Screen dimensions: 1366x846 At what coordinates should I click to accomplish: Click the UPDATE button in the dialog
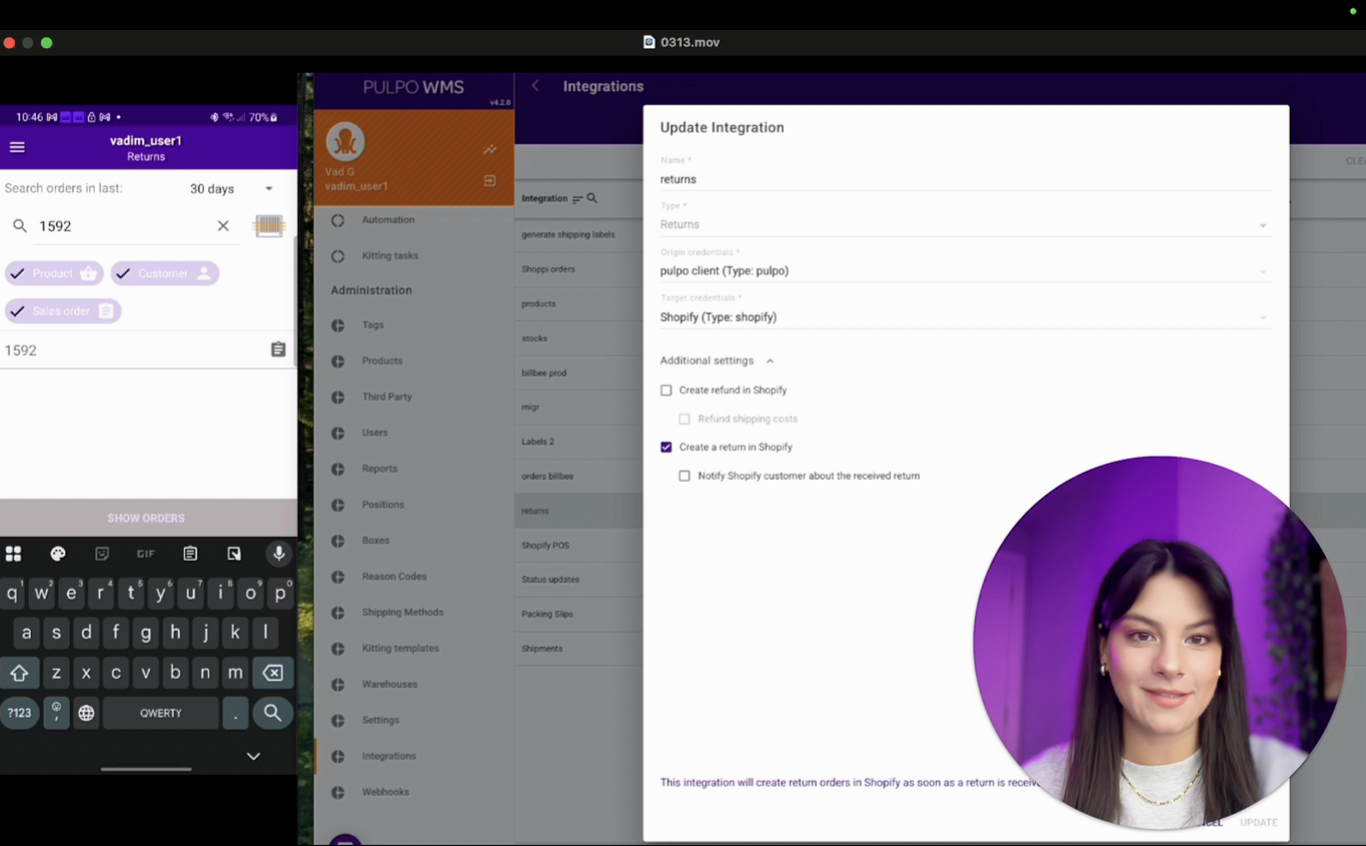tap(1259, 822)
